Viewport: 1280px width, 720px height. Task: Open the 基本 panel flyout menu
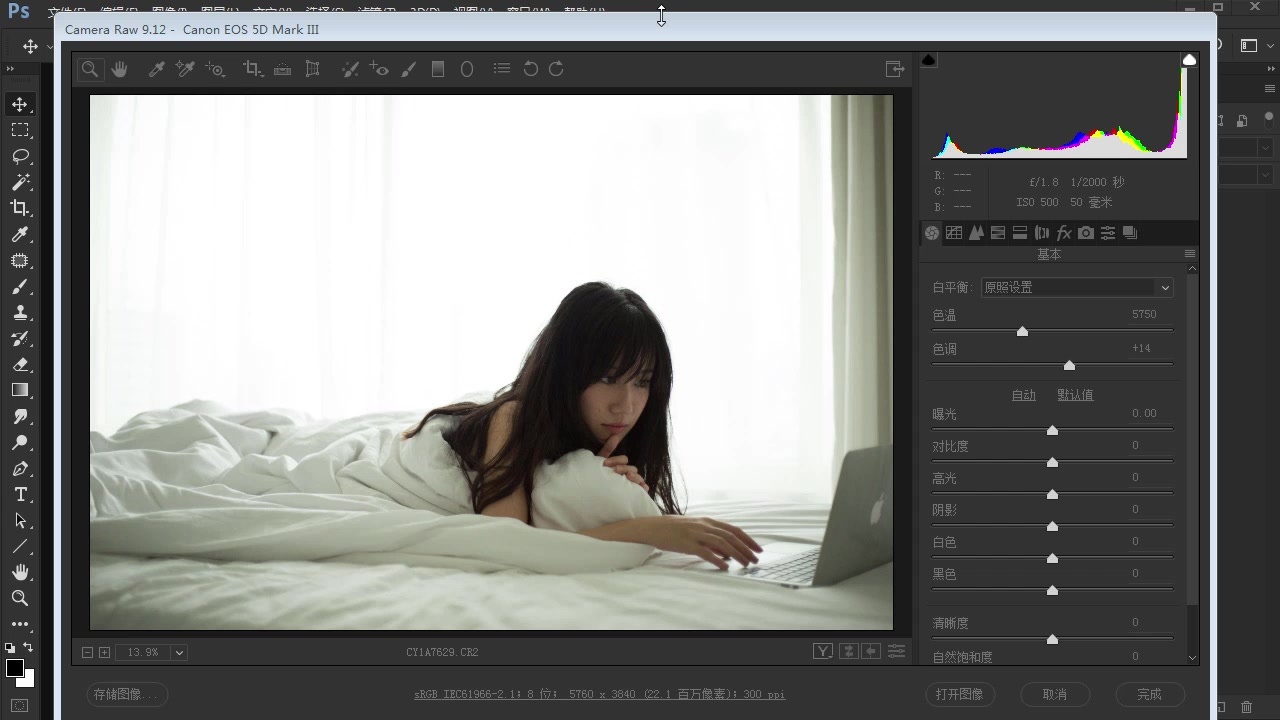click(x=1190, y=254)
